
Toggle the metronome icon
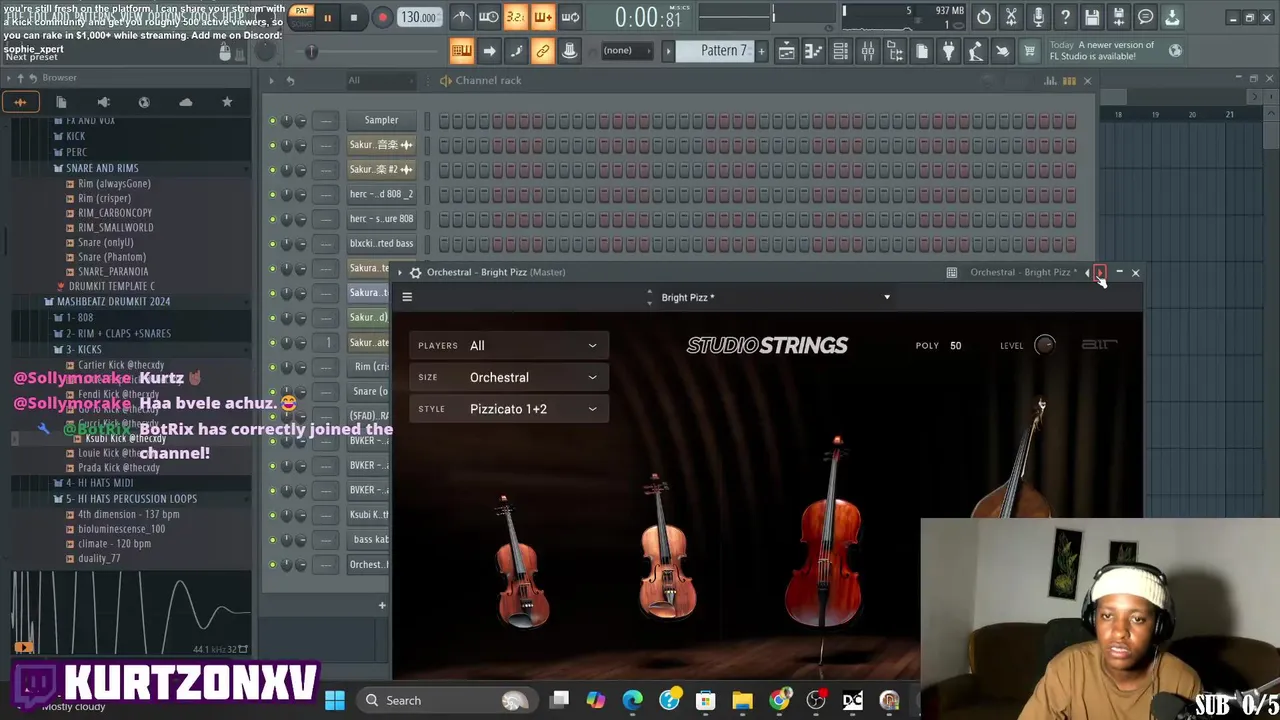tap(461, 17)
